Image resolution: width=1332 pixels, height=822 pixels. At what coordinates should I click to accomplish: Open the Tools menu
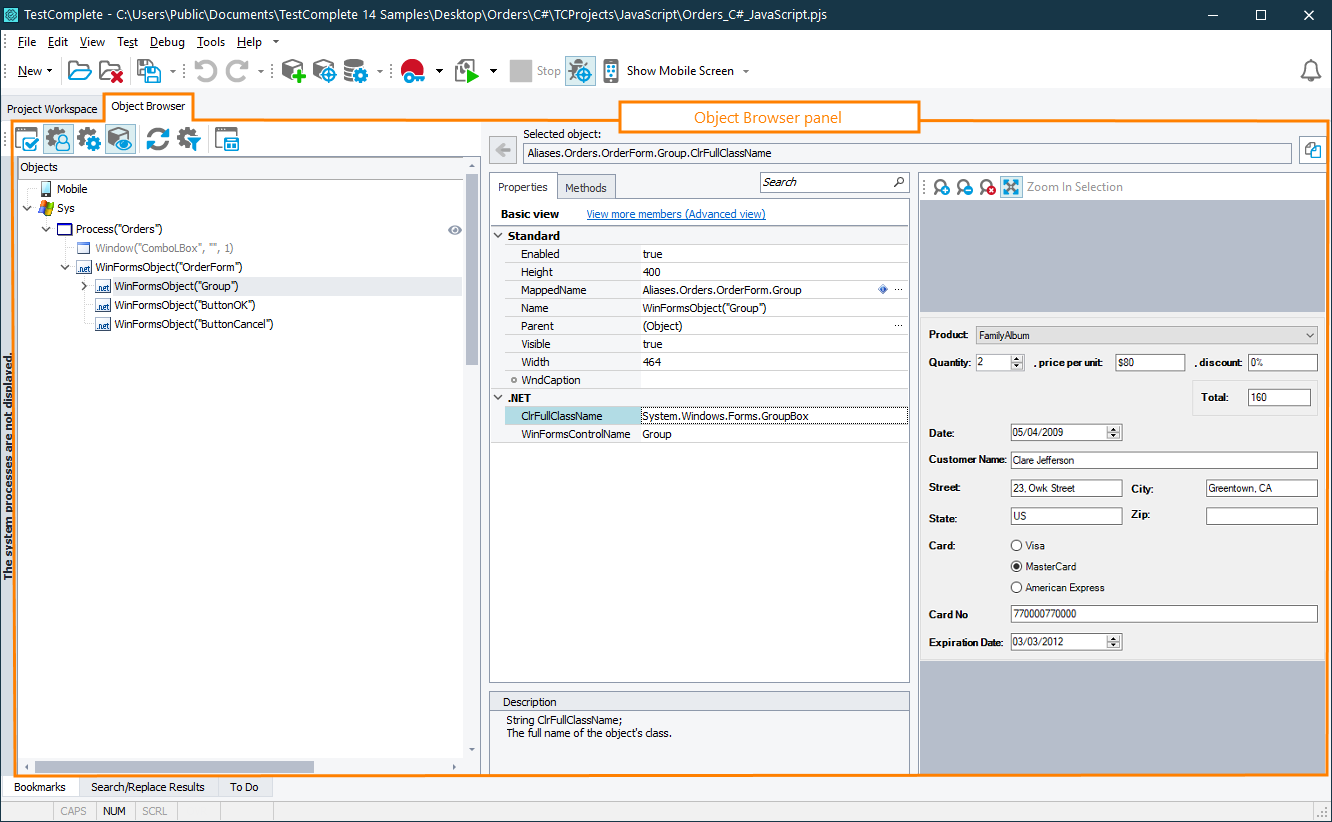(211, 42)
